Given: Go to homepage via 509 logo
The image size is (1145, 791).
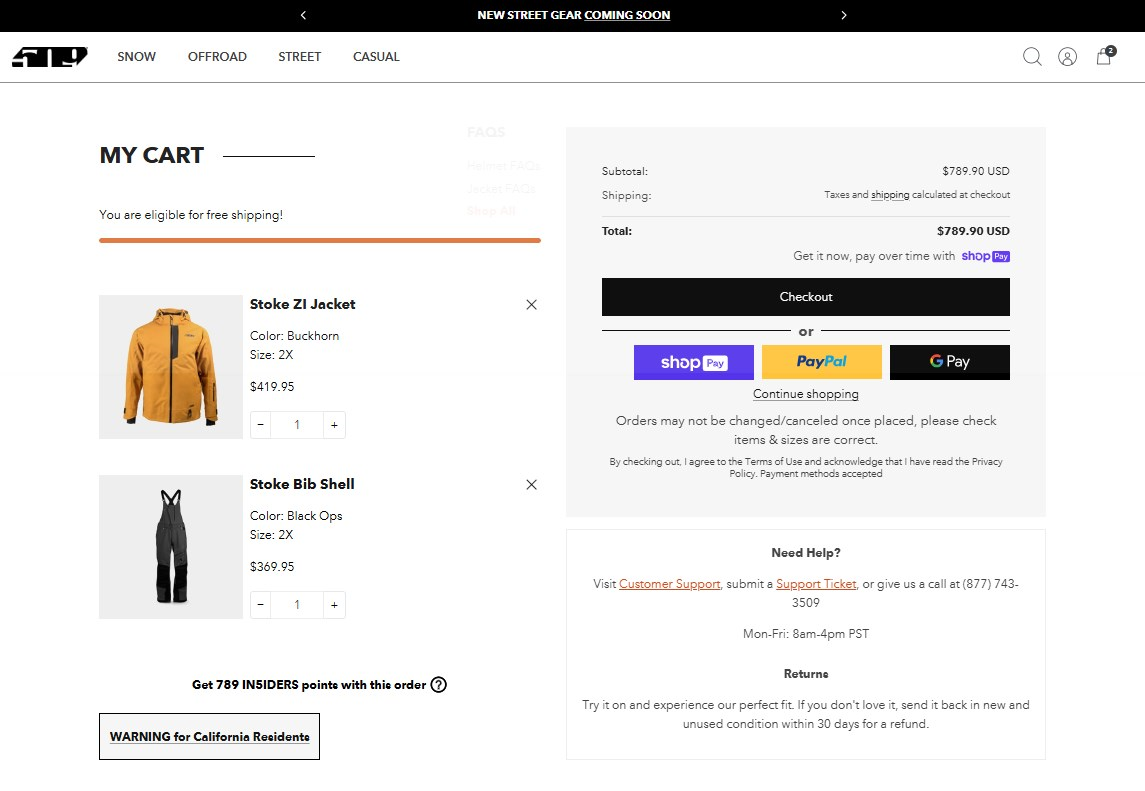Looking at the screenshot, I should (x=50, y=57).
